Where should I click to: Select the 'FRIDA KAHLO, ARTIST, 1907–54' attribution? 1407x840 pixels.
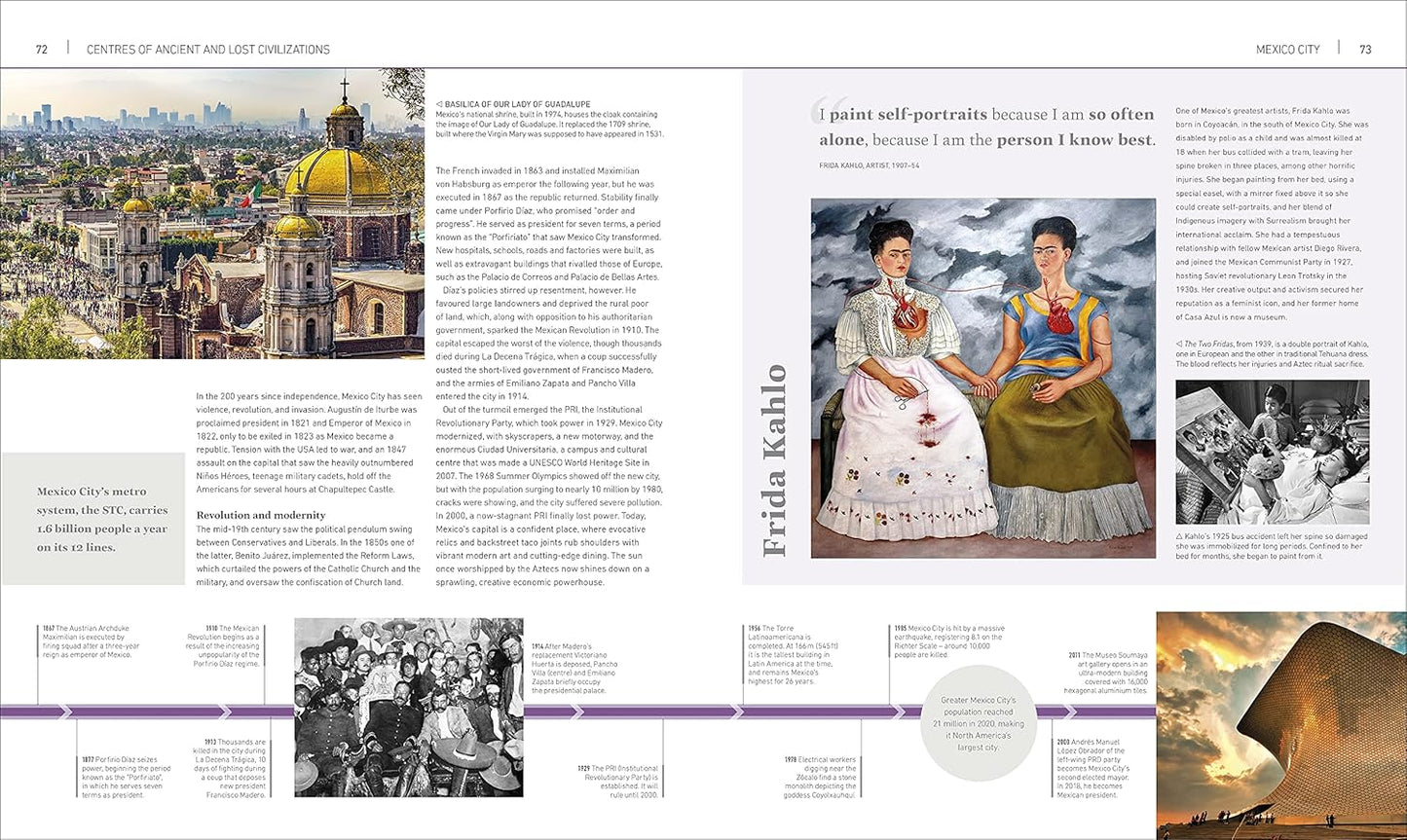click(869, 165)
